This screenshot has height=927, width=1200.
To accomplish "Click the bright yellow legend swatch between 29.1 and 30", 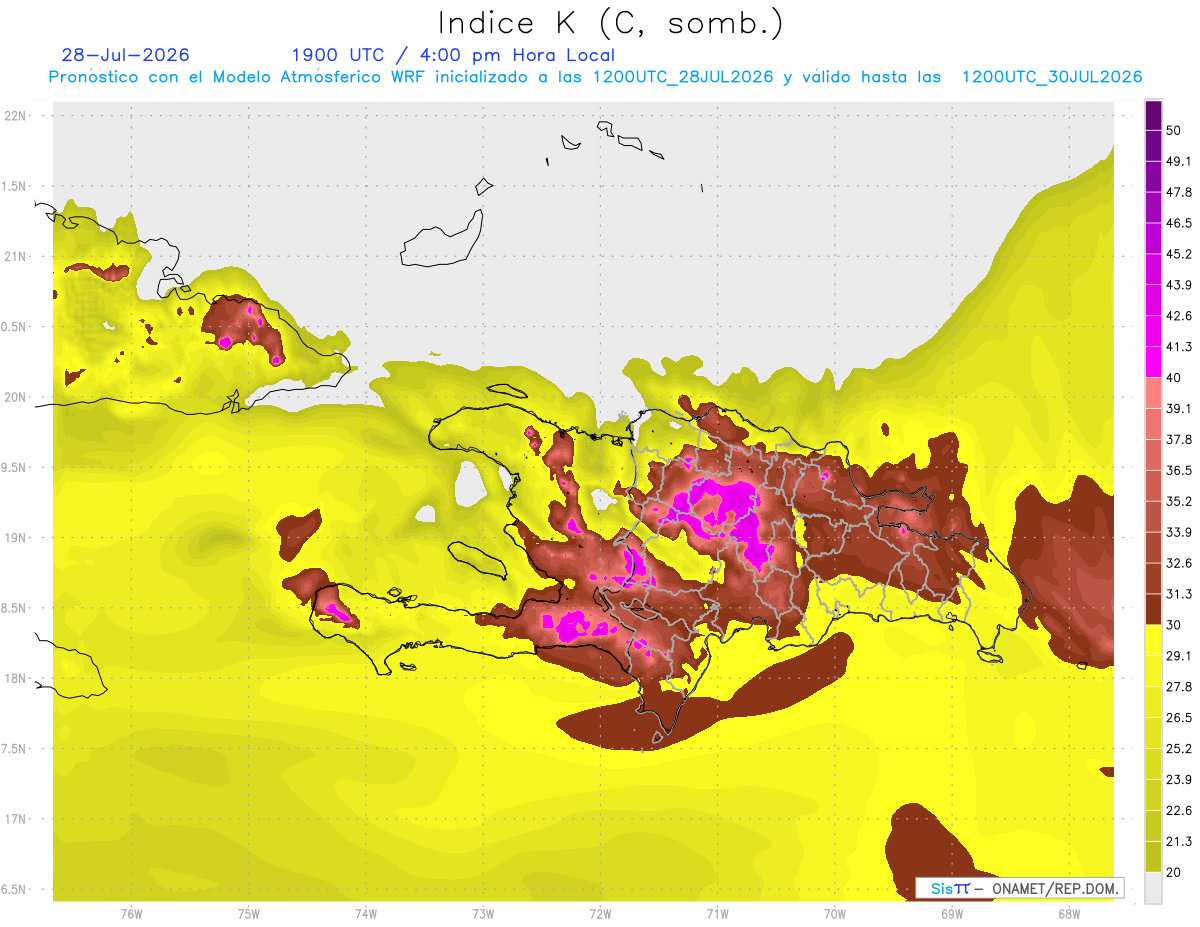I will pyautogui.click(x=1153, y=640).
